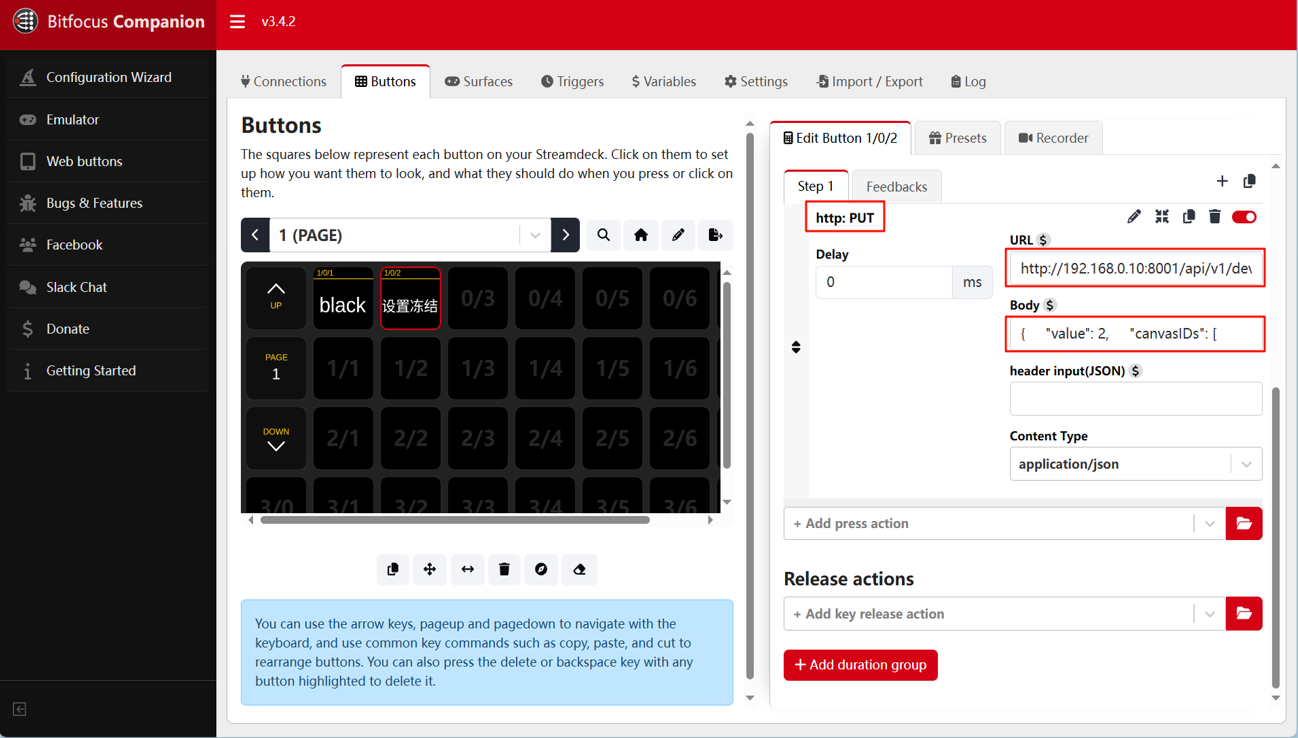Click the move arrows icon below grid
Image resolution: width=1298 pixels, height=738 pixels.
(x=430, y=569)
